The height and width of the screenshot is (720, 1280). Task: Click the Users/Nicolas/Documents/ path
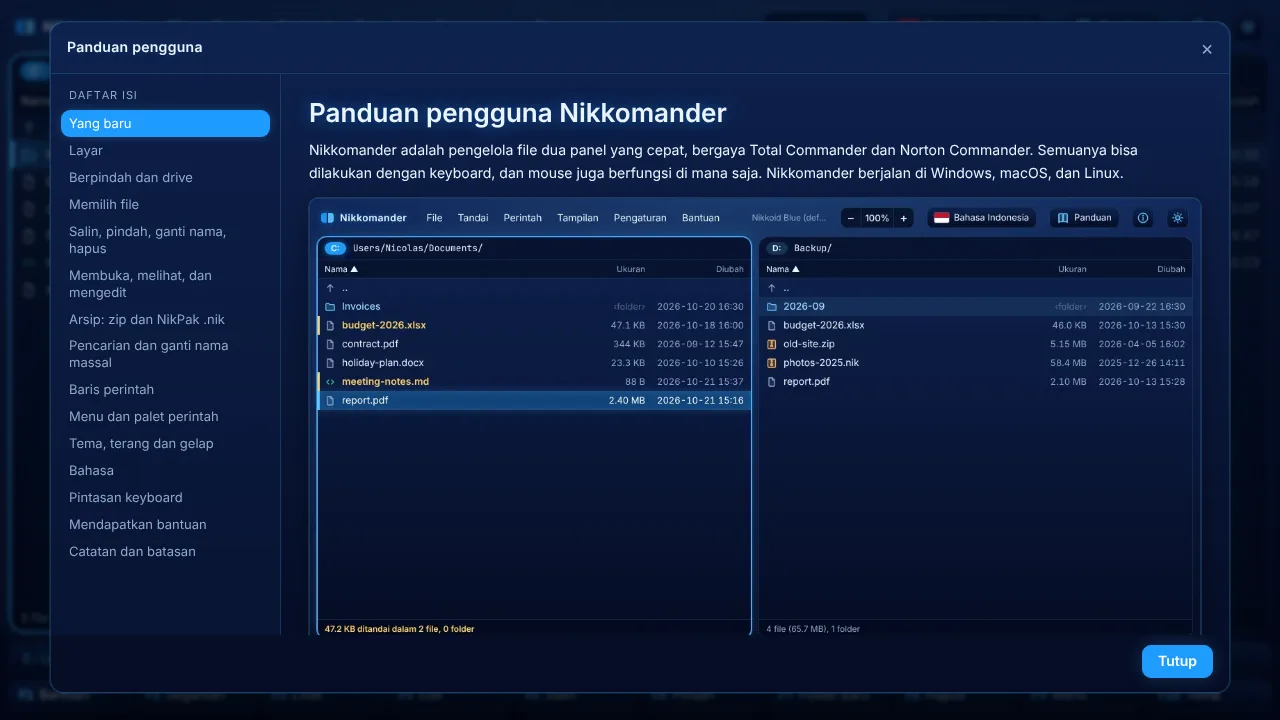[418, 248]
